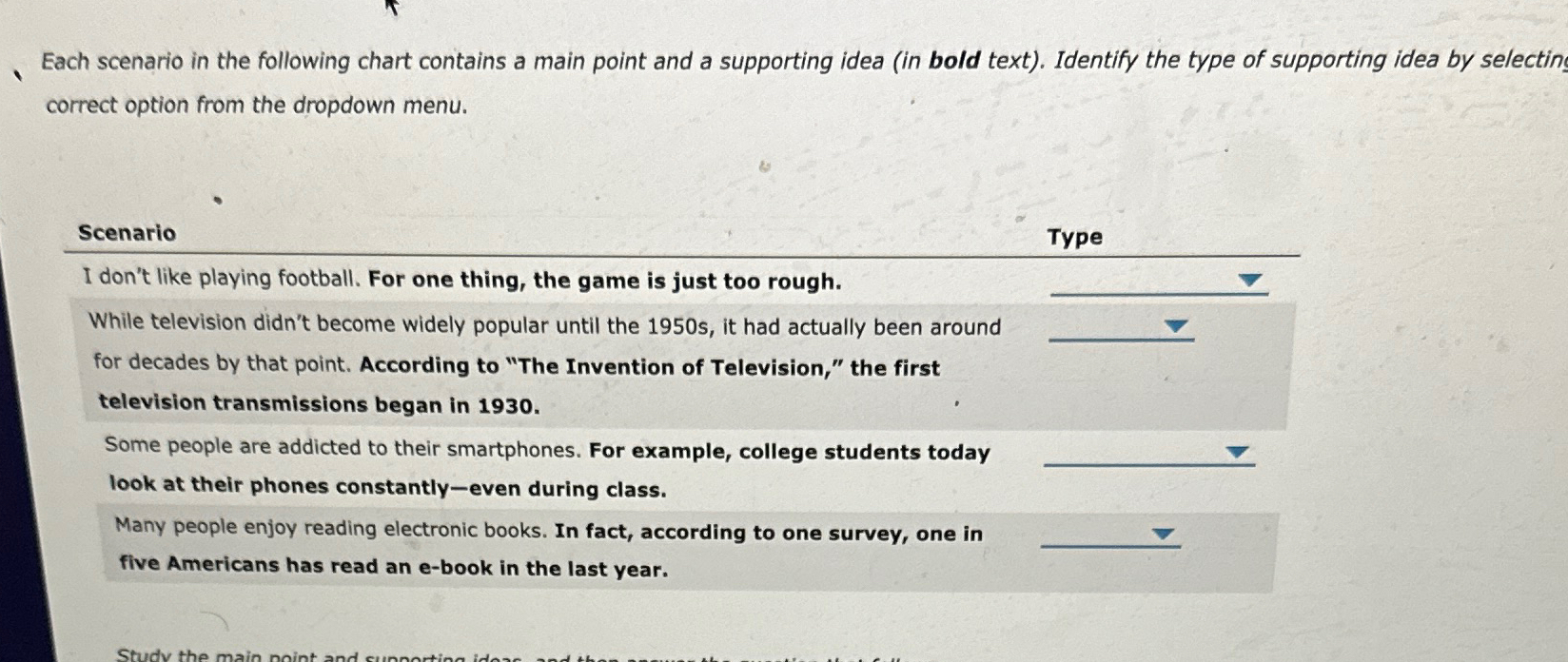Click the bold word "bold" in instructions
The height and width of the screenshot is (662, 1568).
pyautogui.click(x=954, y=61)
